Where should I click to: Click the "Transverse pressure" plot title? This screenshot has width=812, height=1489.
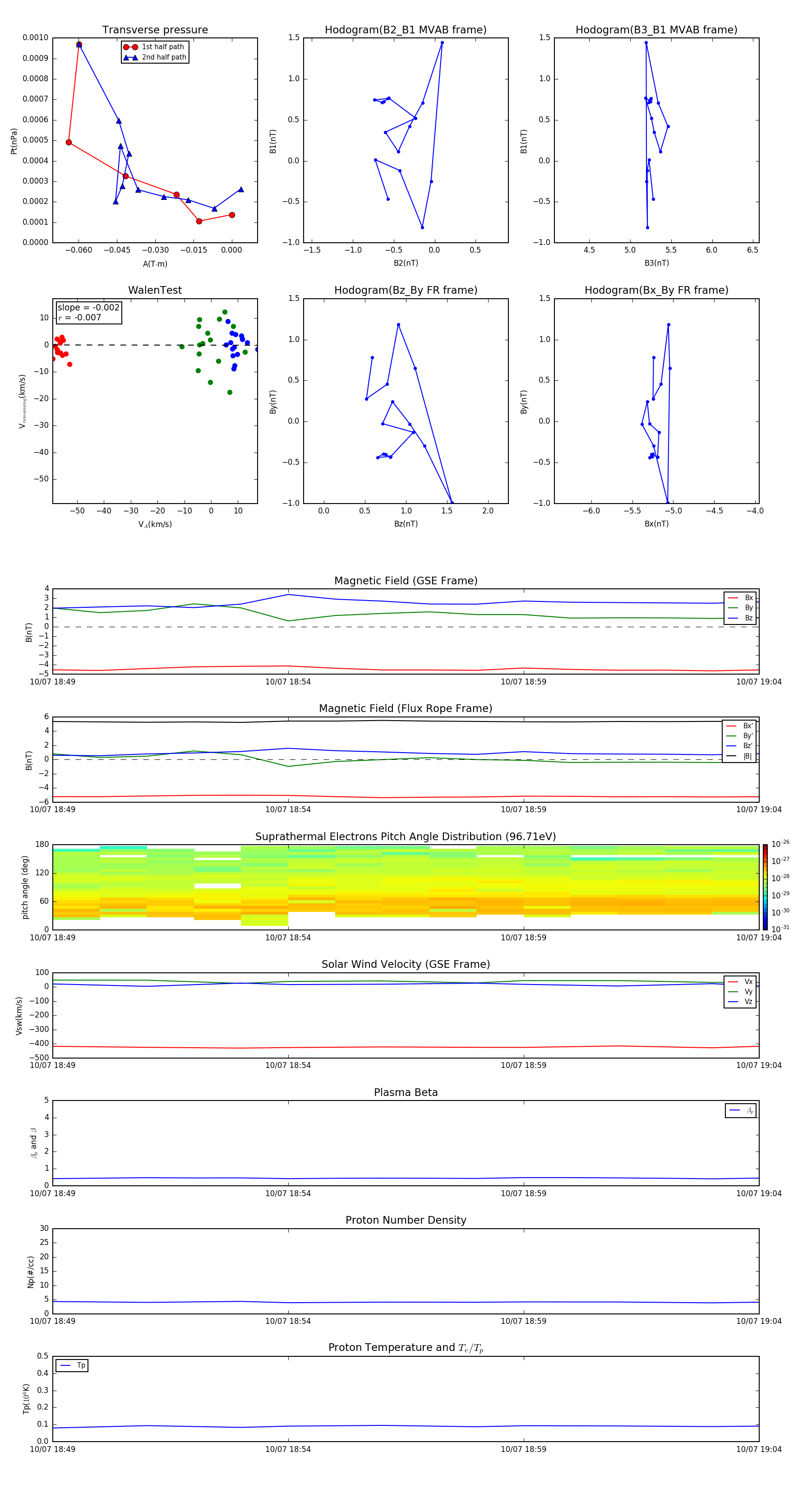point(155,30)
